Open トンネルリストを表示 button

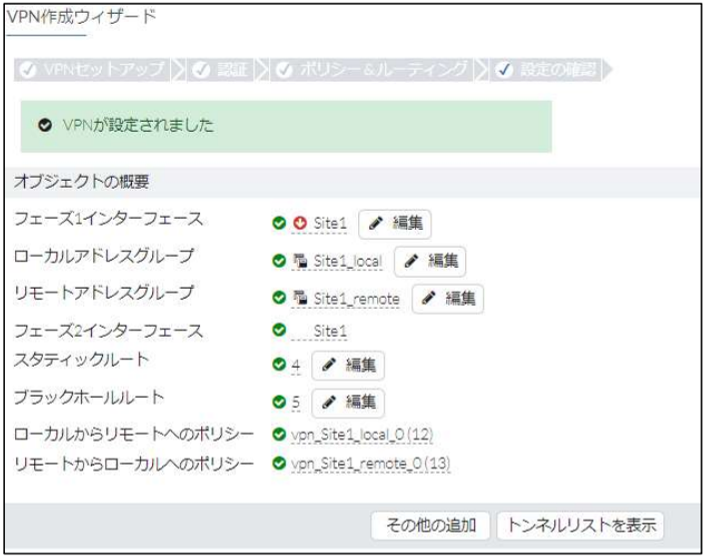point(580,525)
